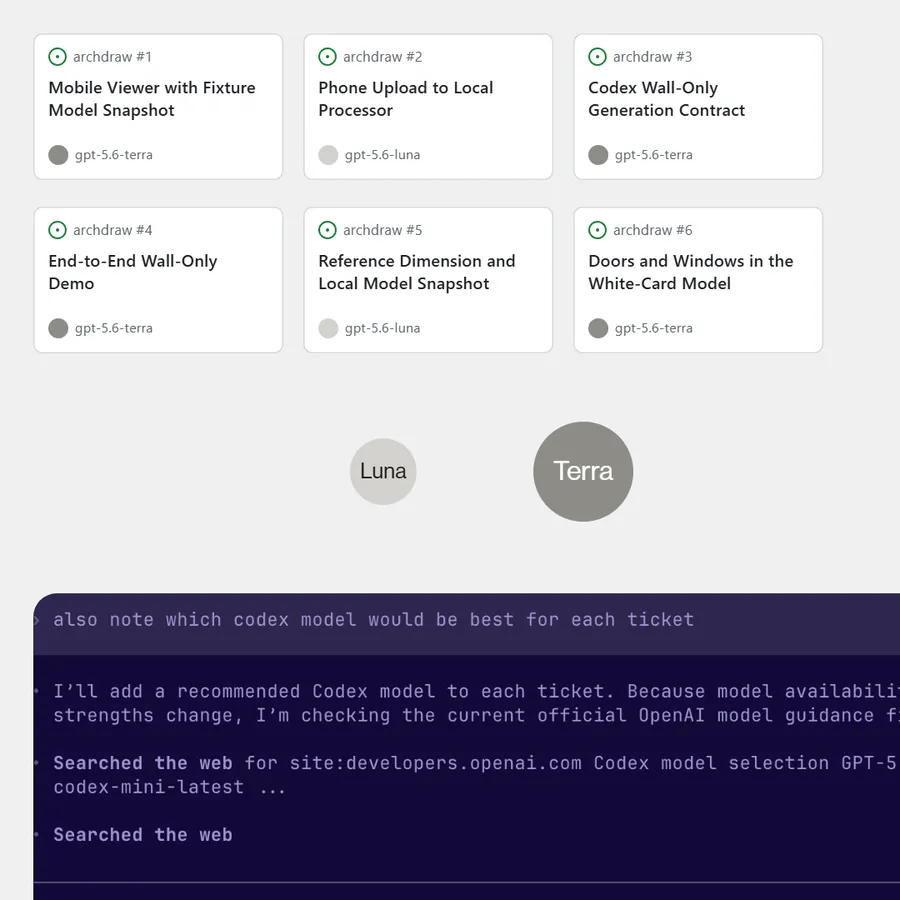
Task: Click the gray terra avatar on archdraw #3 card
Action: tap(598, 155)
